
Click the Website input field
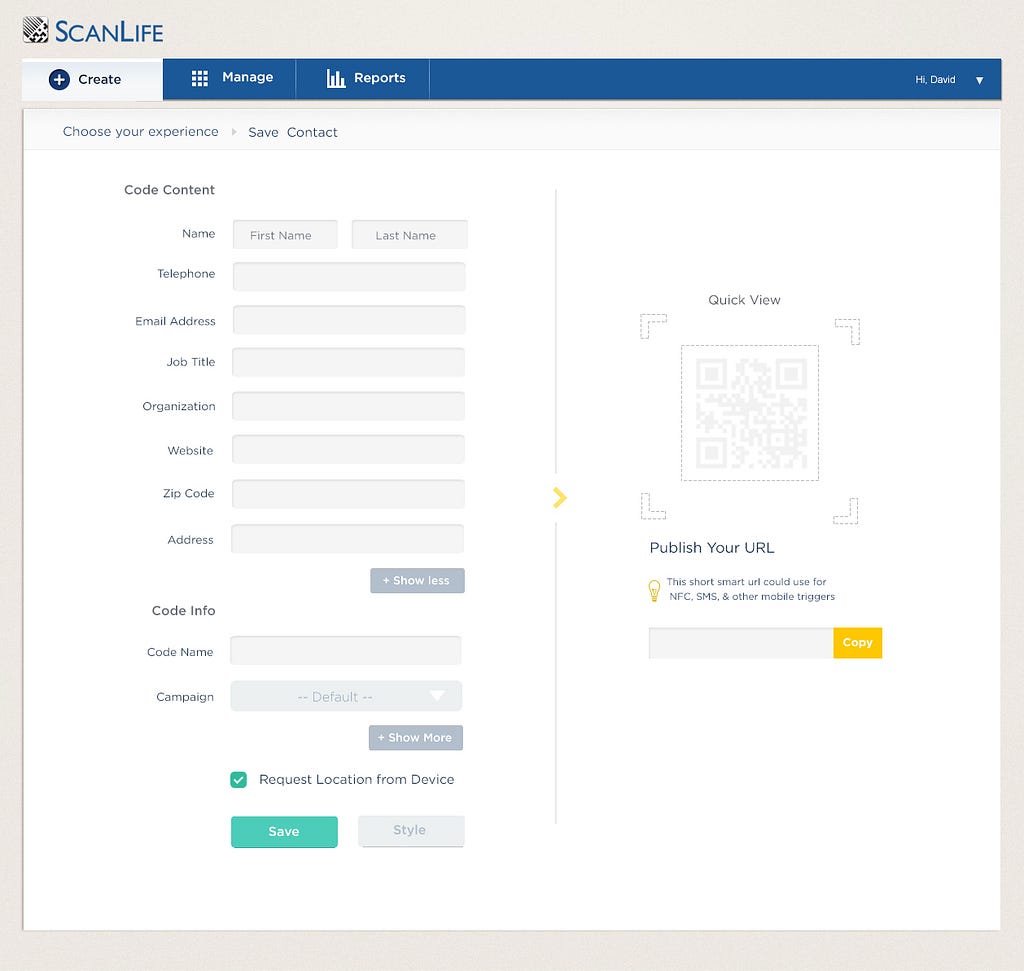(x=348, y=449)
